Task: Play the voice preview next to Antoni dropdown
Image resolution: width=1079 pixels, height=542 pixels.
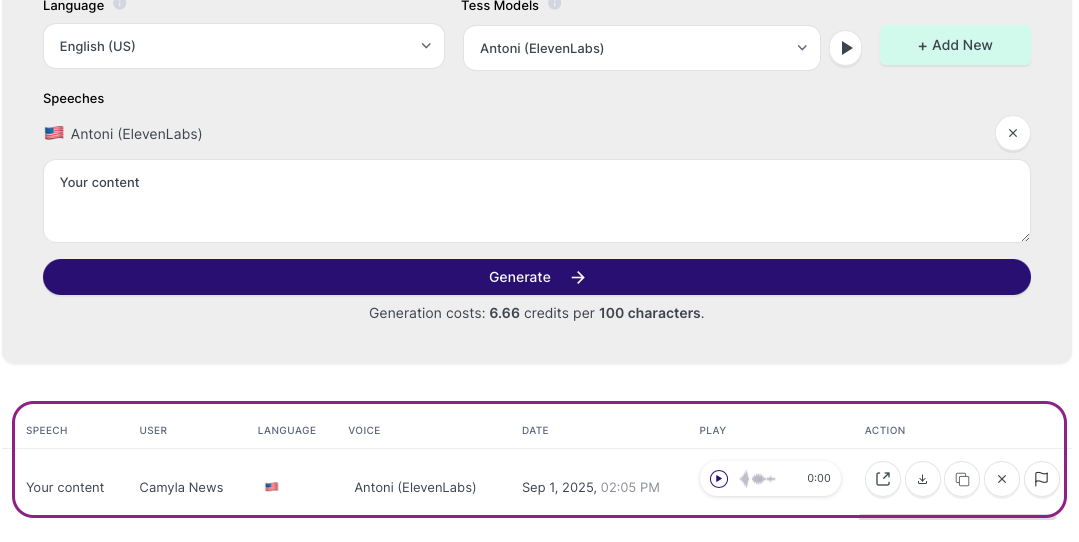Action: [x=846, y=48]
